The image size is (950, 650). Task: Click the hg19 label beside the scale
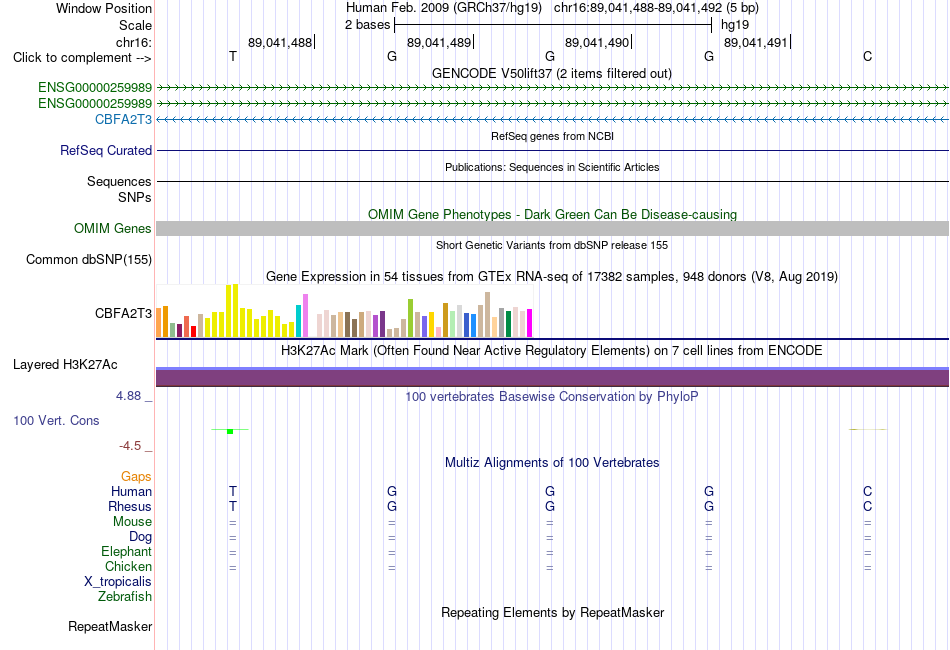coord(735,25)
